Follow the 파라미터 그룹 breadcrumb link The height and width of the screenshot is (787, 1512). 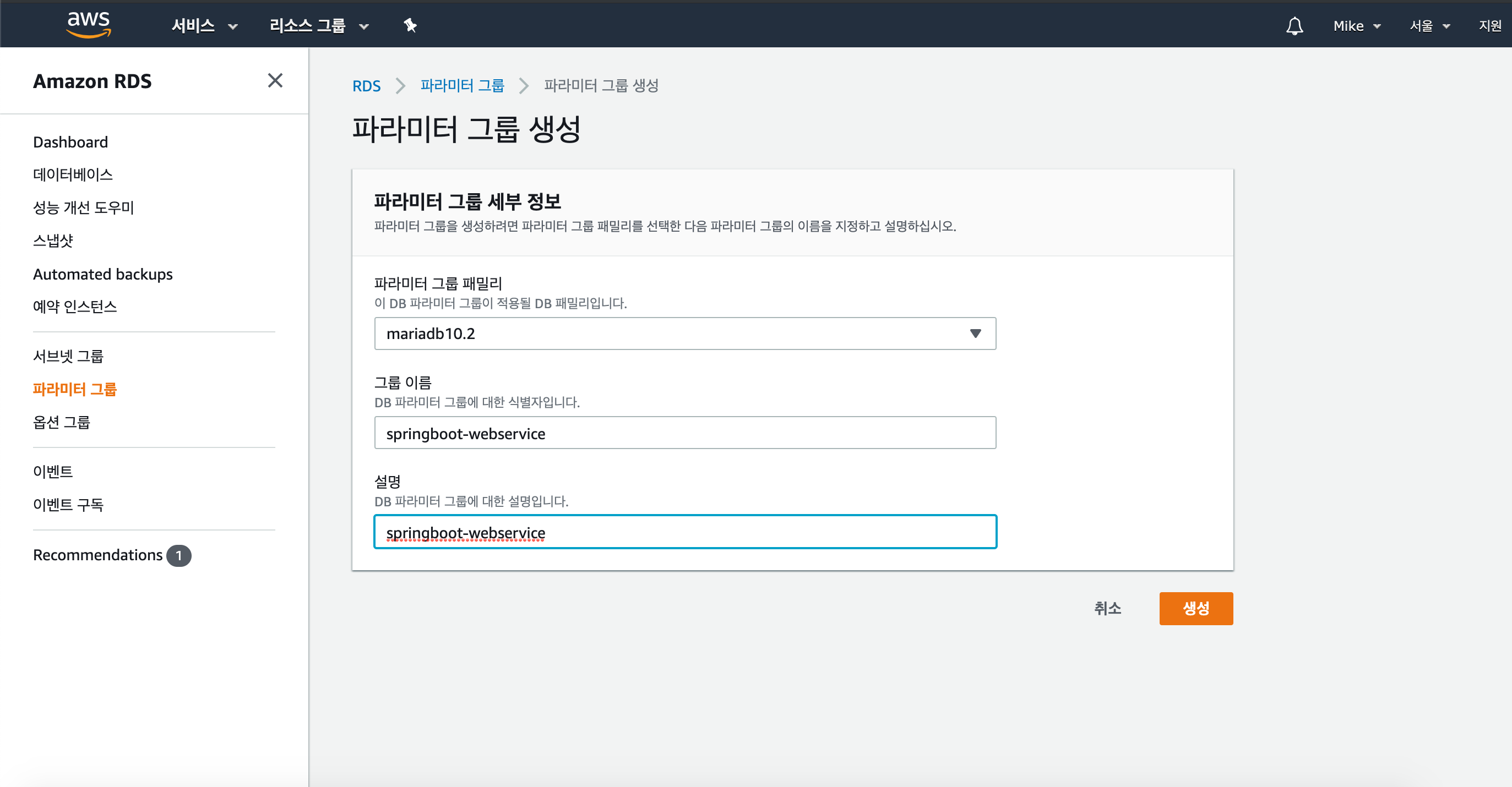coord(462,86)
